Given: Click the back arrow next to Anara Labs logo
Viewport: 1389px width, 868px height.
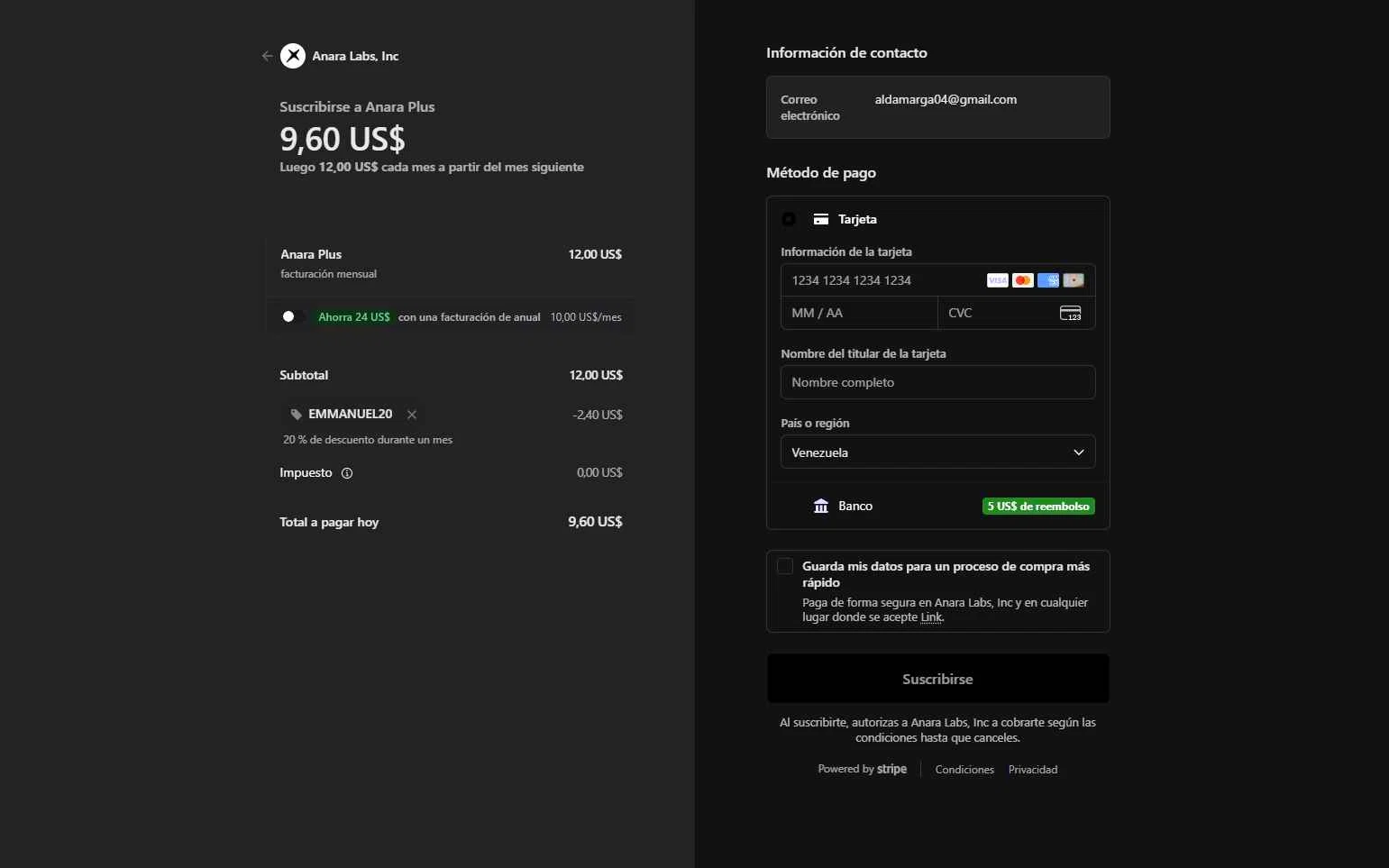Looking at the screenshot, I should pos(267,56).
